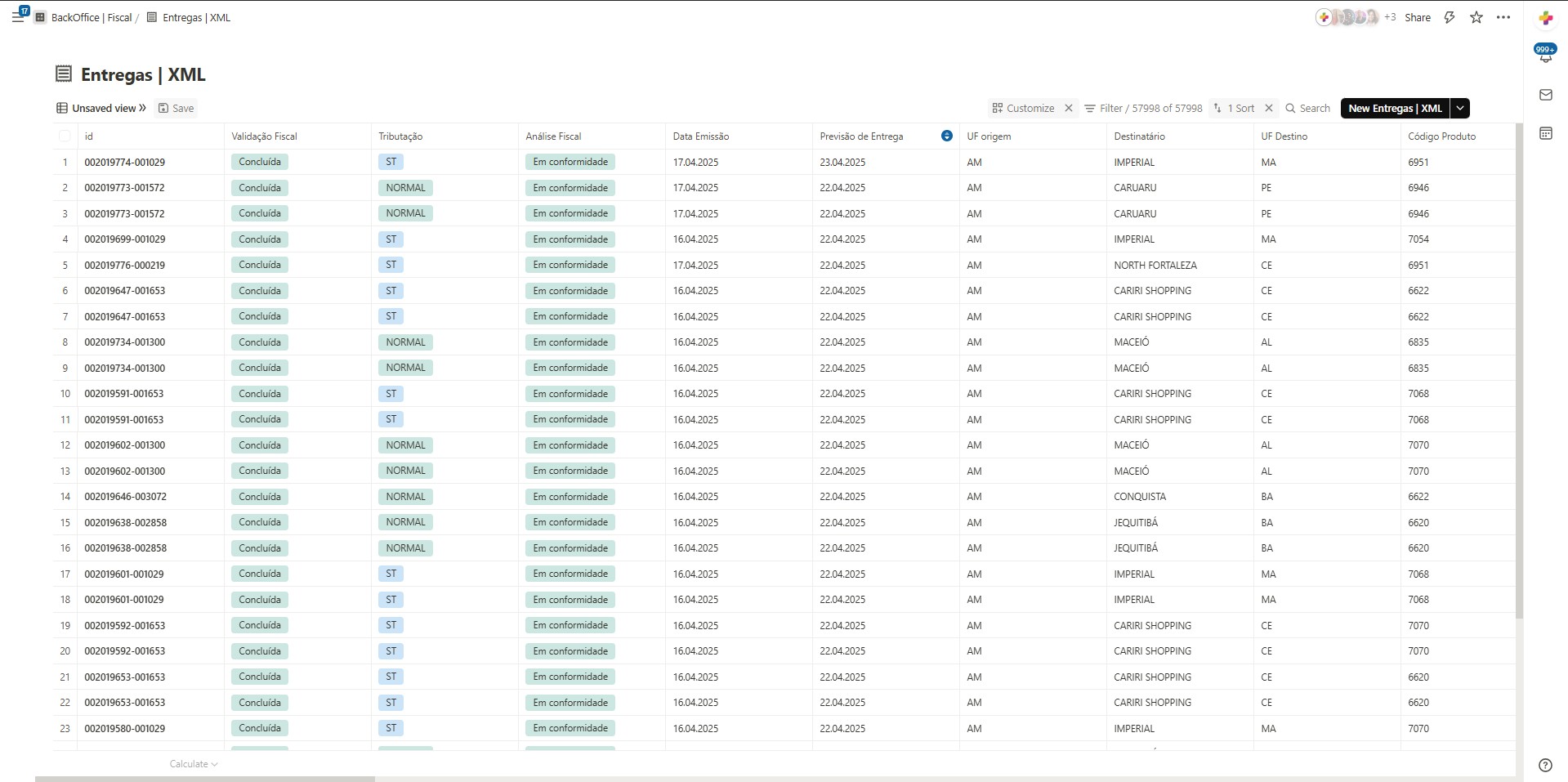Click the Análise Fiscal column header

coord(592,136)
